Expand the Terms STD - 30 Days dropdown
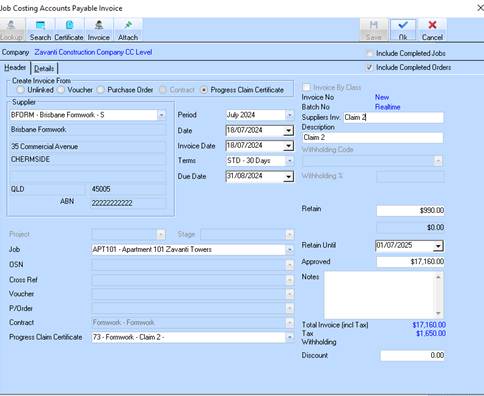484x396 pixels. pyautogui.click(x=289, y=161)
